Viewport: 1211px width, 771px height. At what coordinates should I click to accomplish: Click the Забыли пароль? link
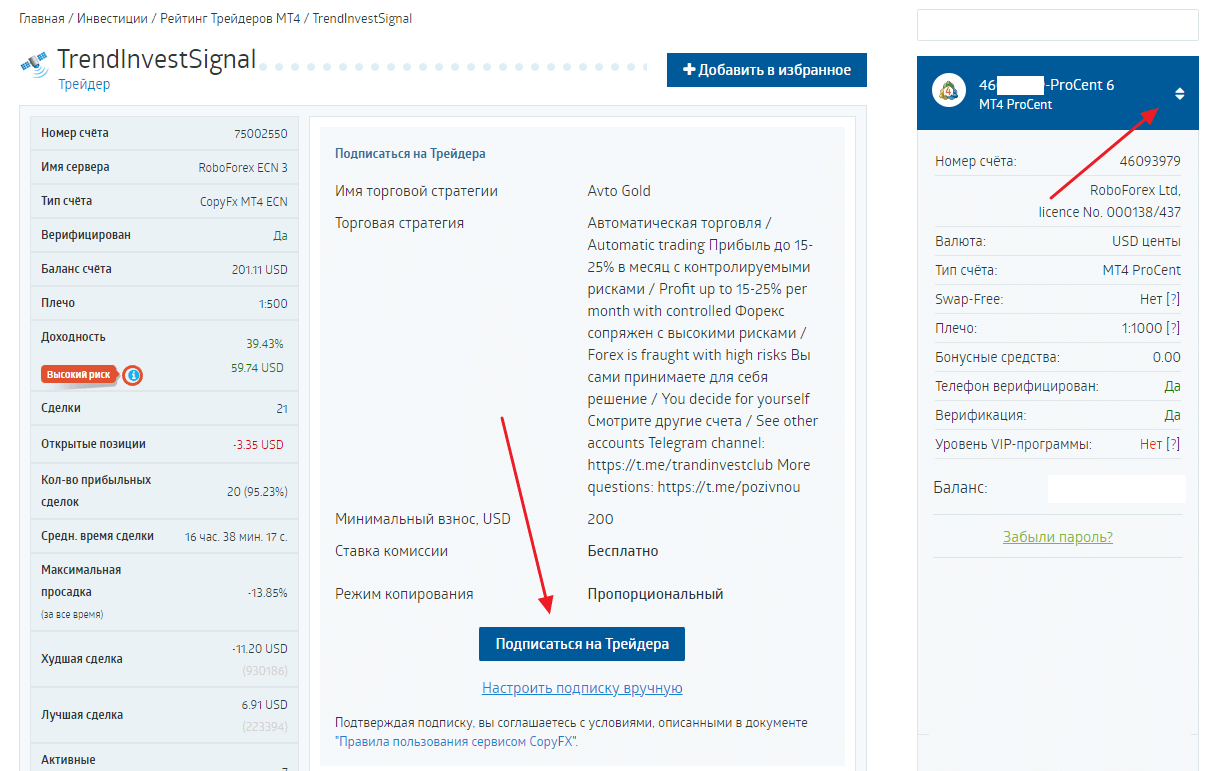point(1058,537)
